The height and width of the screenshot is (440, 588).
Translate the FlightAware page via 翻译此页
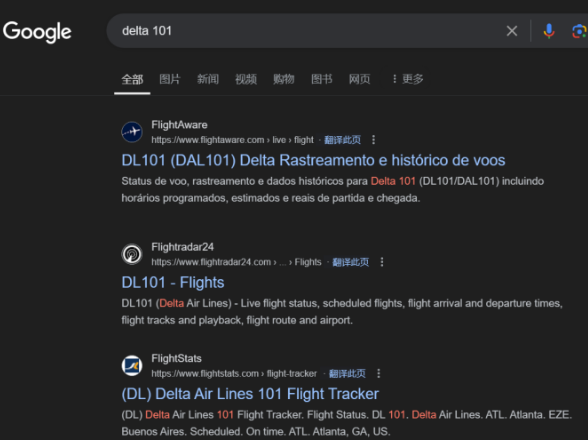point(342,140)
